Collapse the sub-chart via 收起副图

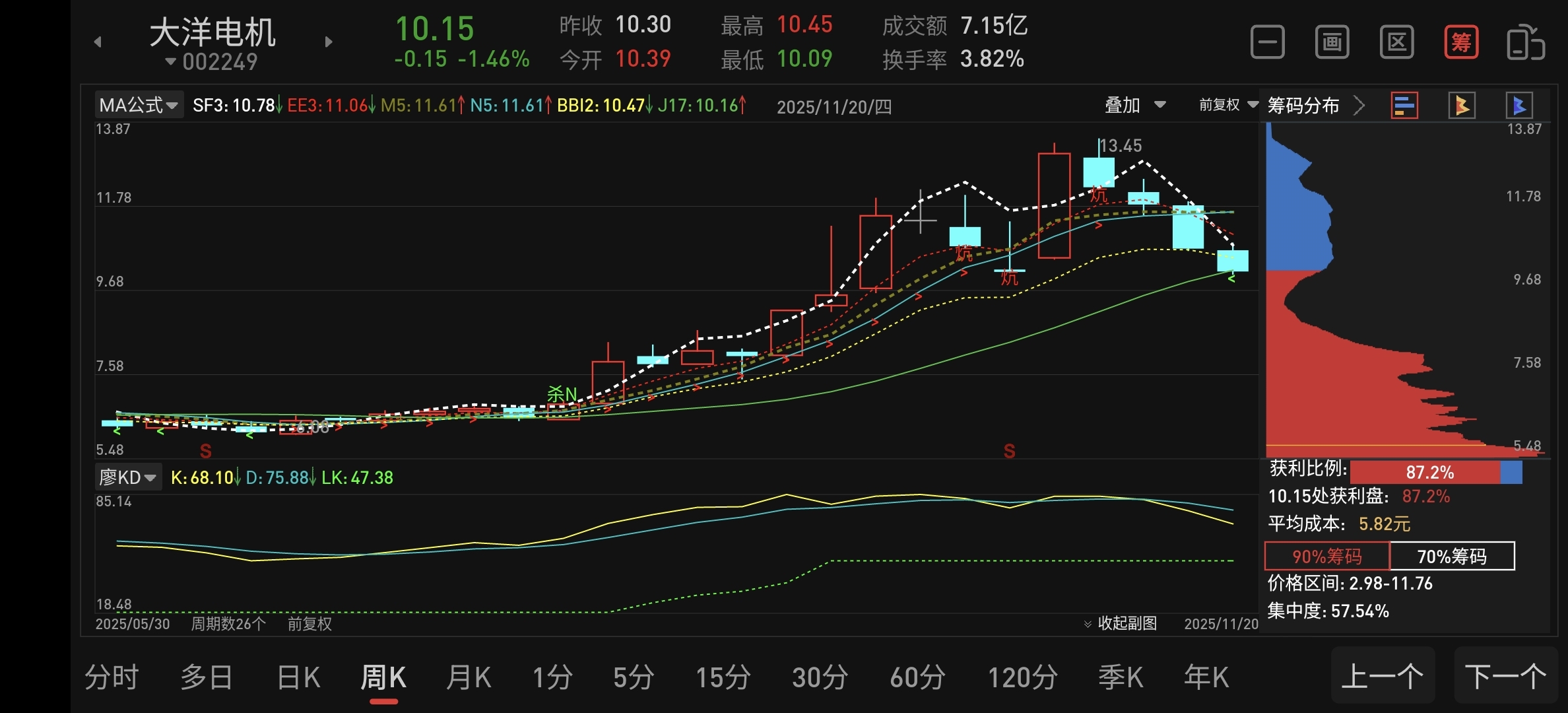[x=1121, y=624]
